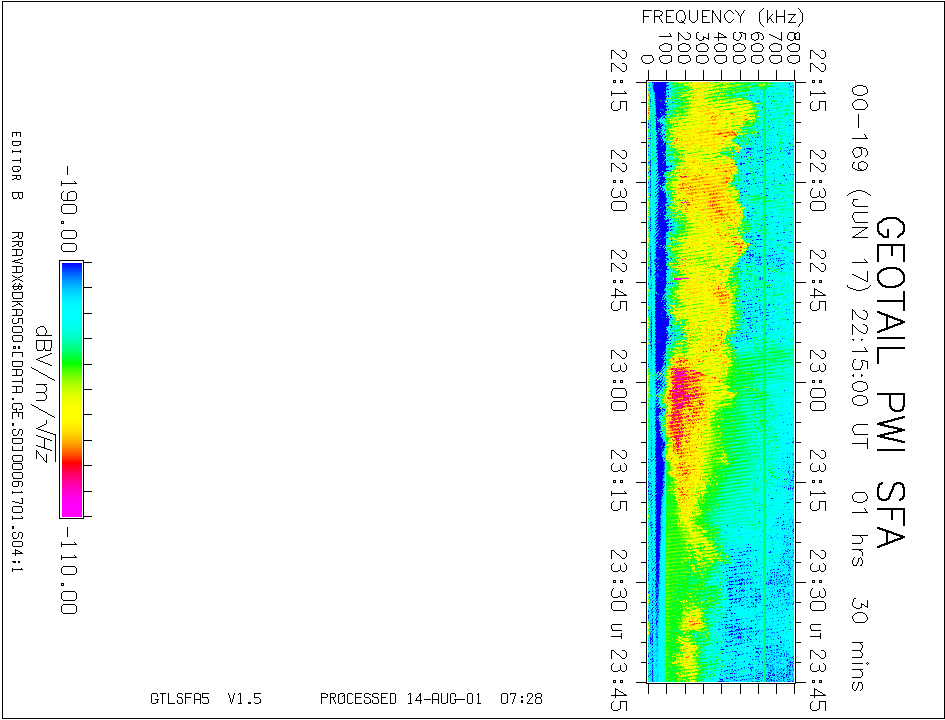Click the 22:45 time label left of spectrogram

[619, 280]
